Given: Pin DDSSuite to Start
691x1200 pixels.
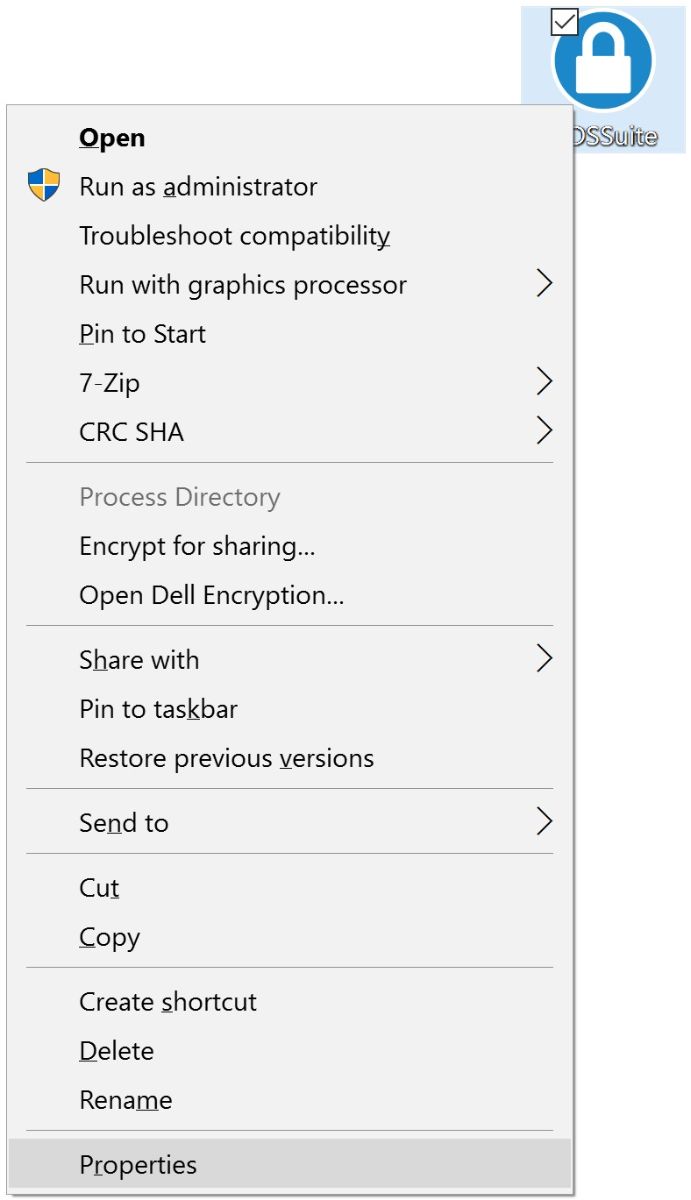Looking at the screenshot, I should (140, 334).
